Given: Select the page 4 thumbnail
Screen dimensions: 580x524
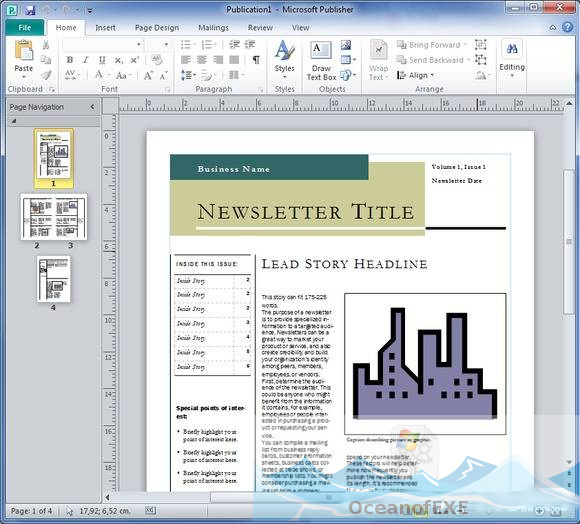Looking at the screenshot, I should [x=54, y=279].
